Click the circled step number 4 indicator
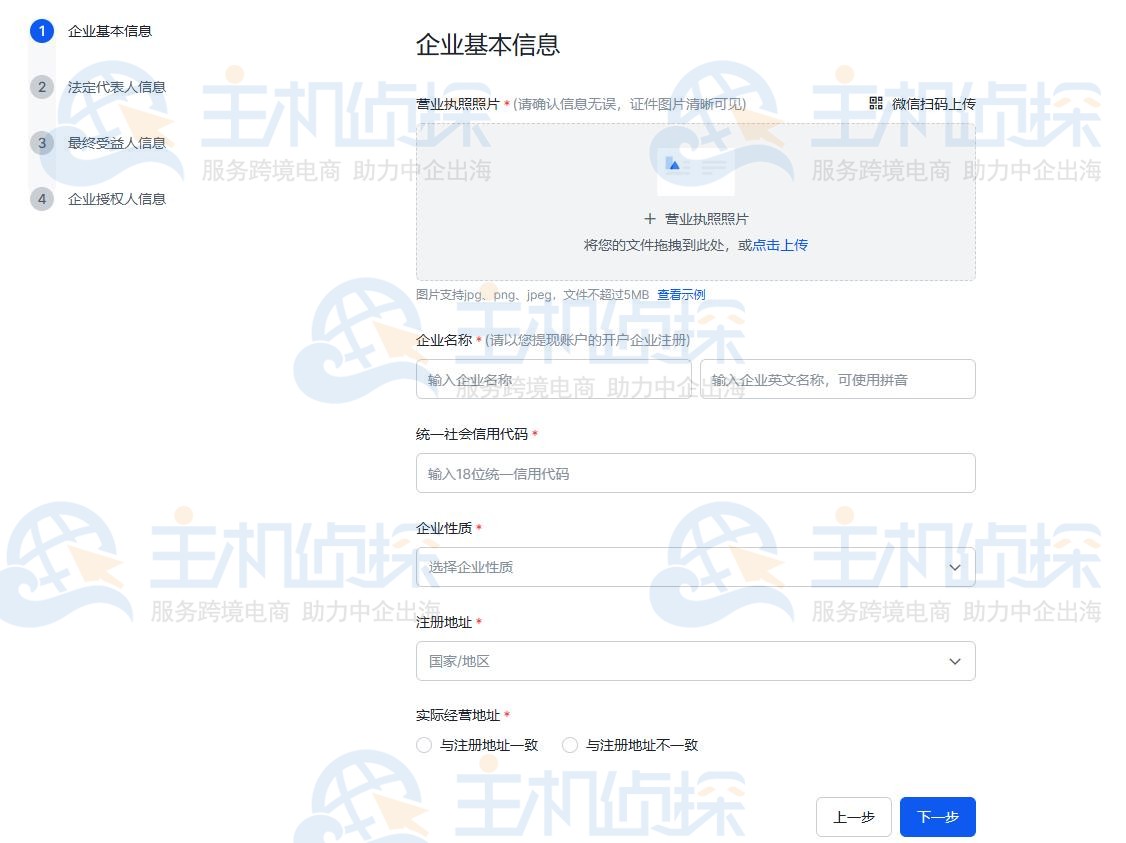This screenshot has height=843, width=1126. pyautogui.click(x=41, y=199)
